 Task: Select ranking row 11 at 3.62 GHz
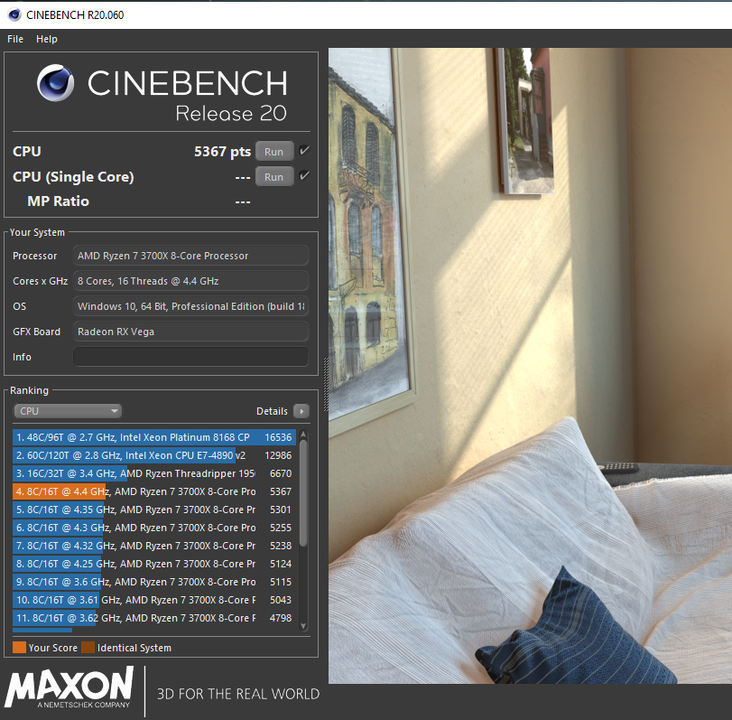click(154, 618)
